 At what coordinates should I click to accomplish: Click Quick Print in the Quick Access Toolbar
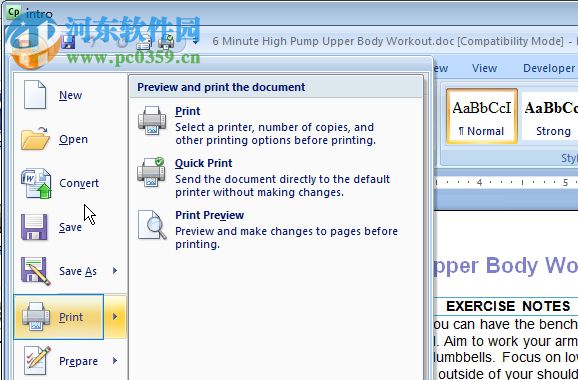point(166,42)
